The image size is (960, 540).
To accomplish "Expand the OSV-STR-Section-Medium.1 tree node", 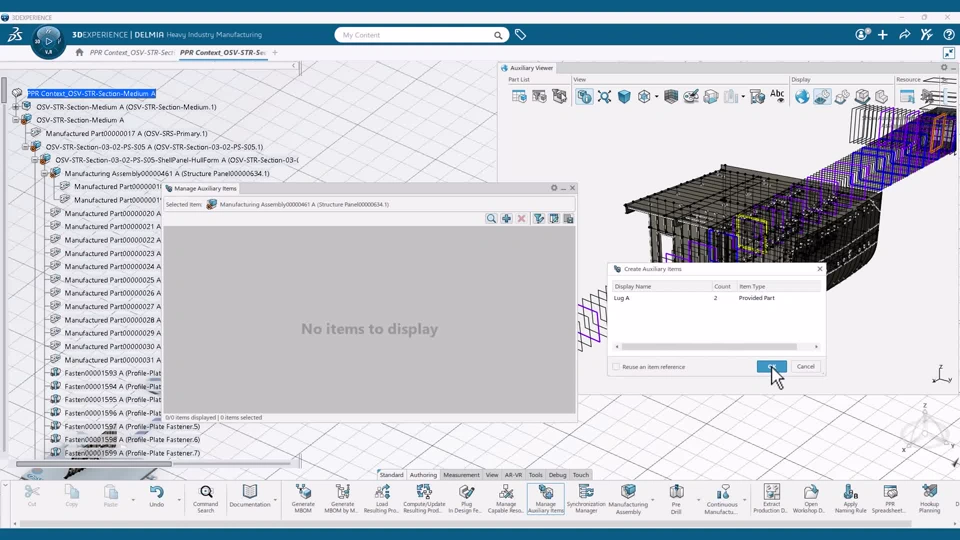I will tap(16, 107).
